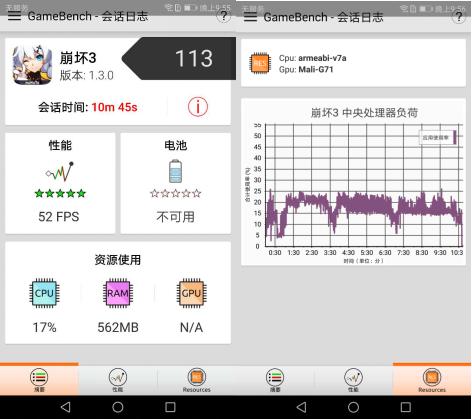The height and width of the screenshot is (419, 472).
Task: Tap the 版本: 1.3.0 version text
Action: coord(87,75)
